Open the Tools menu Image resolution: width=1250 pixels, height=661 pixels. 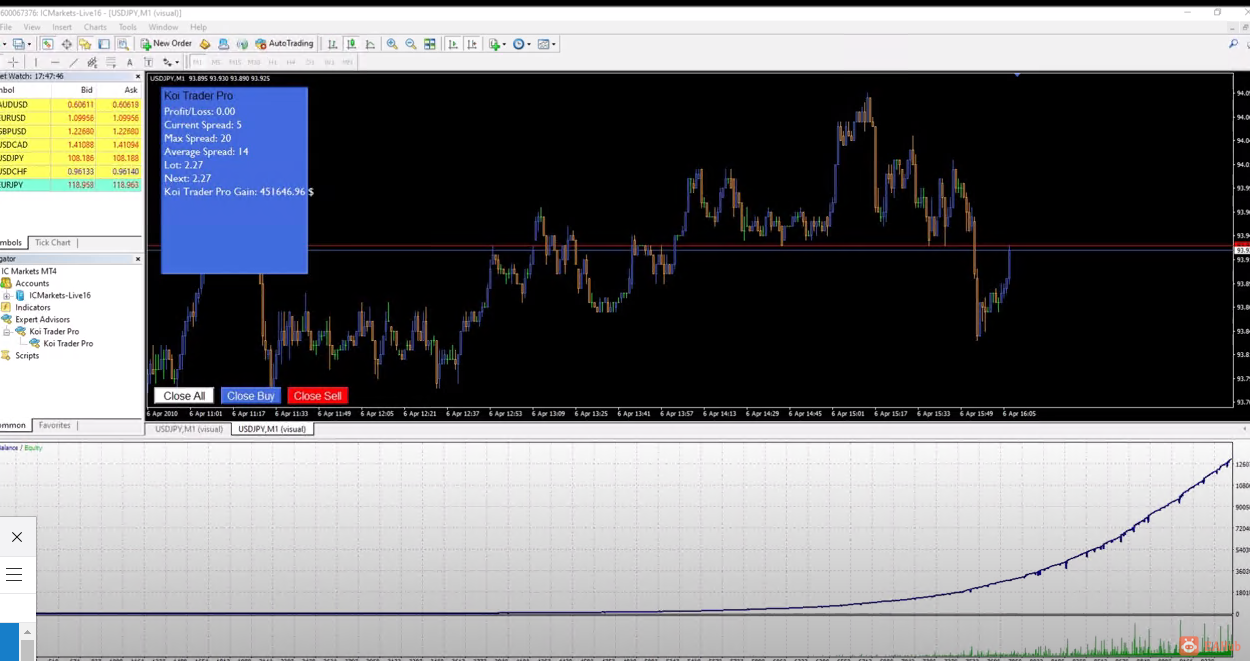coord(128,27)
